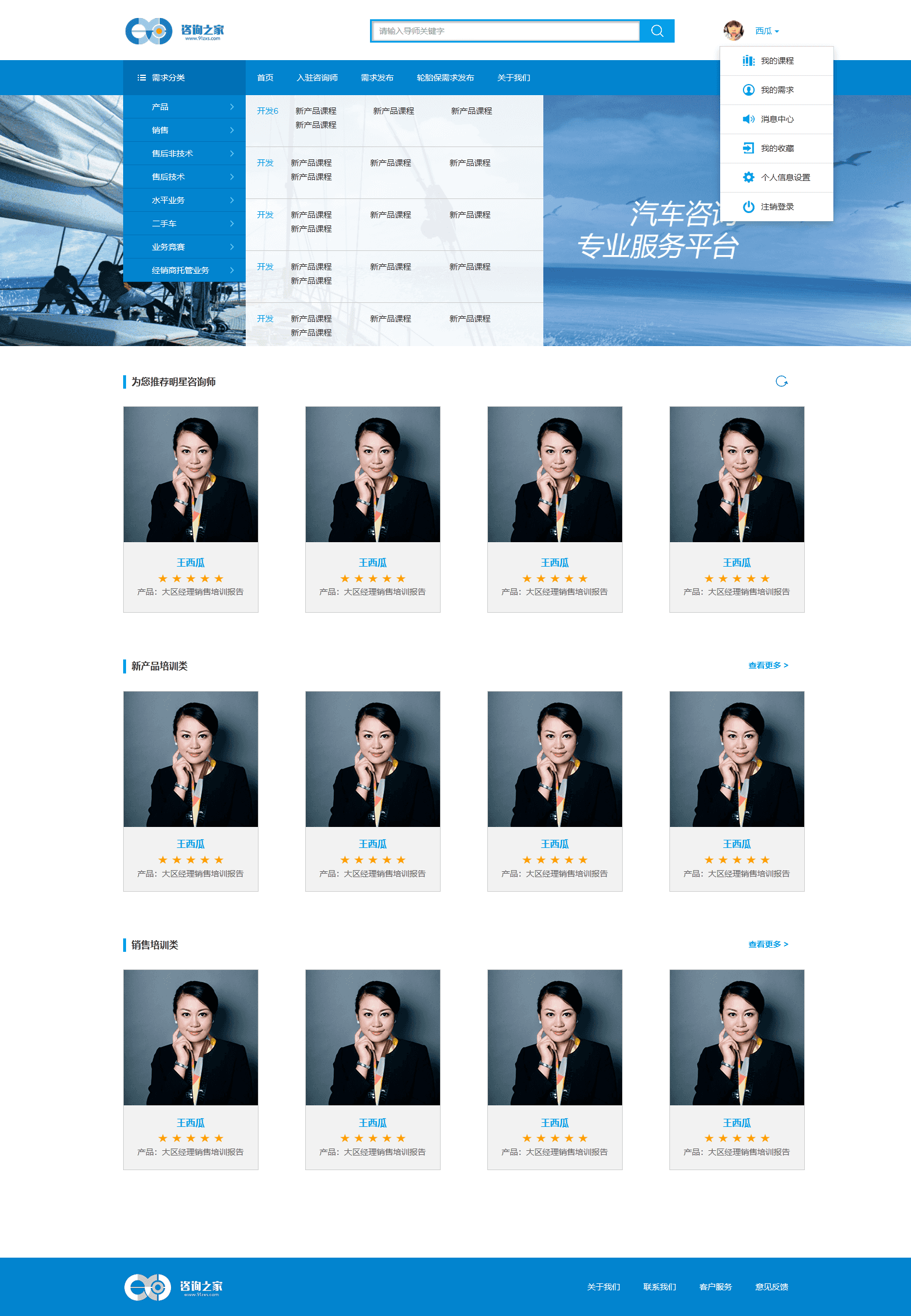Click 查看更多 in 销售培训类 section
The height and width of the screenshot is (1316, 911).
pyautogui.click(x=768, y=944)
